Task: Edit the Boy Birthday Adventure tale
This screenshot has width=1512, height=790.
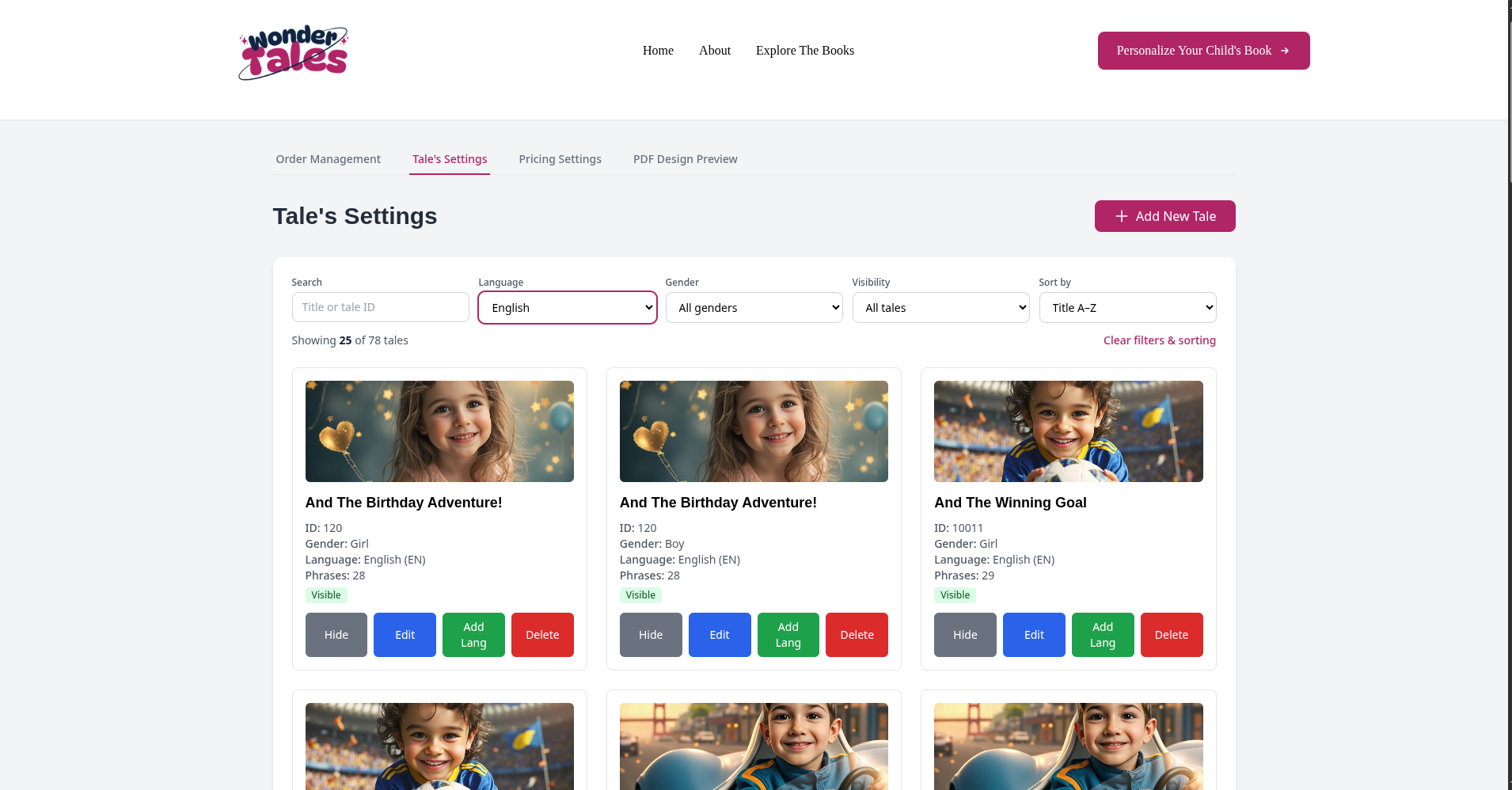Action: coord(720,635)
